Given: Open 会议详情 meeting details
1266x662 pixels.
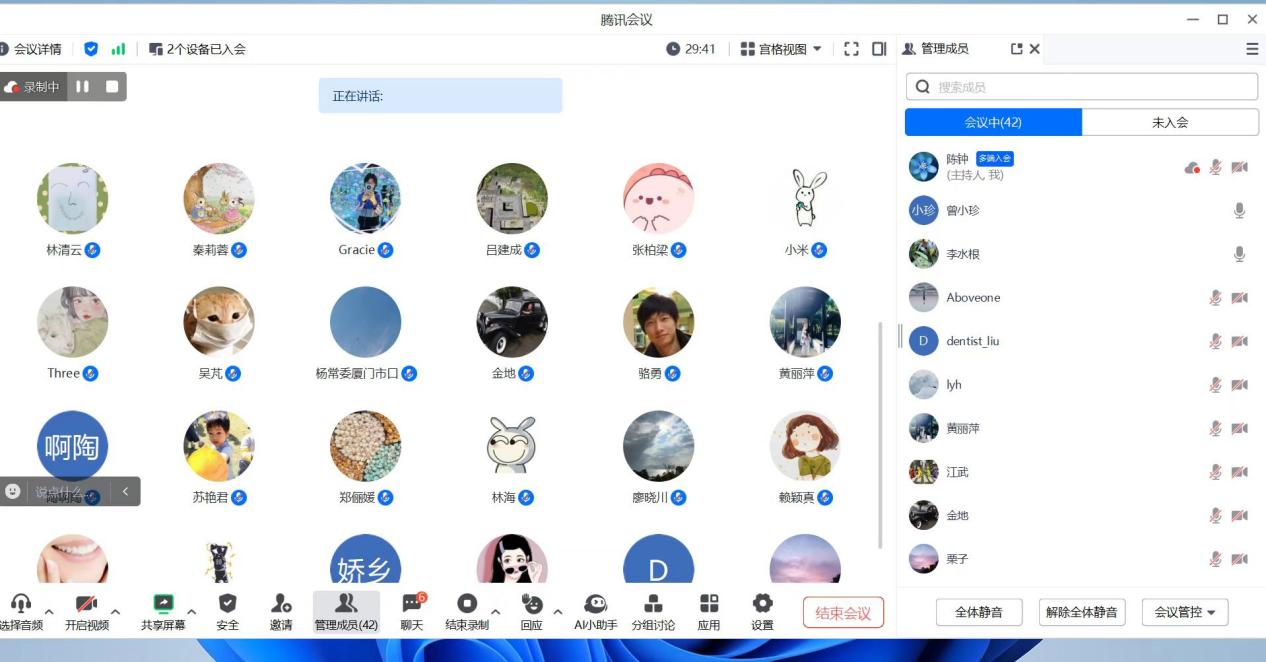Looking at the screenshot, I should [x=31, y=49].
